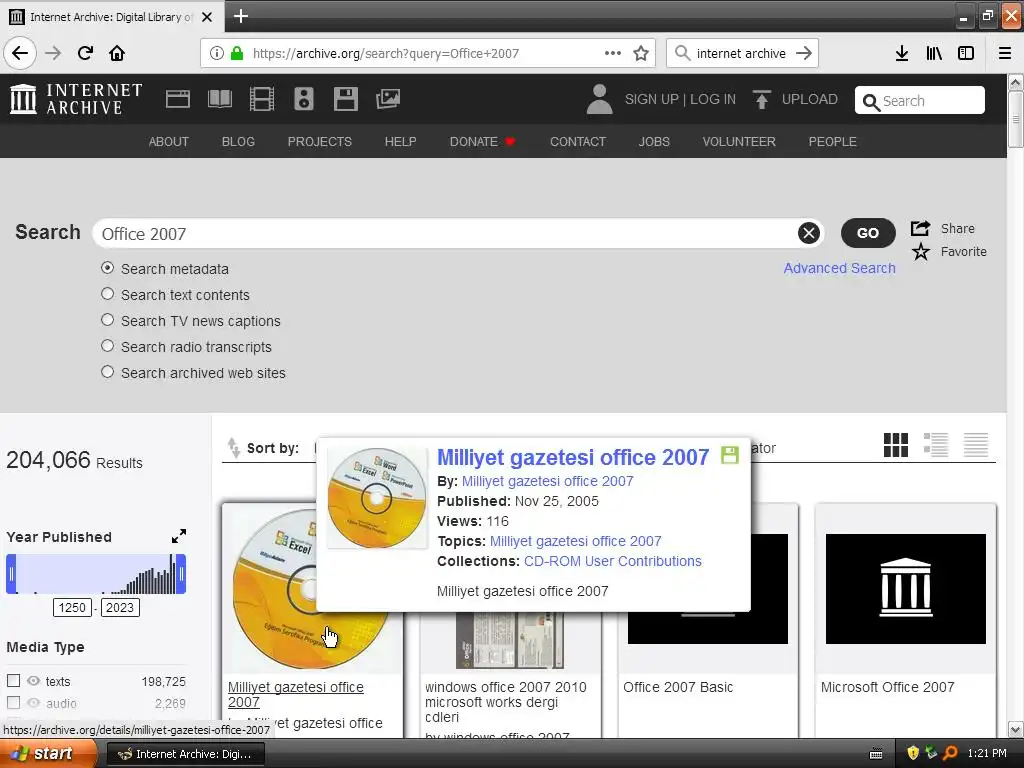The width and height of the screenshot is (1024, 768).
Task: Click the SIGN UP link
Action: [x=652, y=99]
